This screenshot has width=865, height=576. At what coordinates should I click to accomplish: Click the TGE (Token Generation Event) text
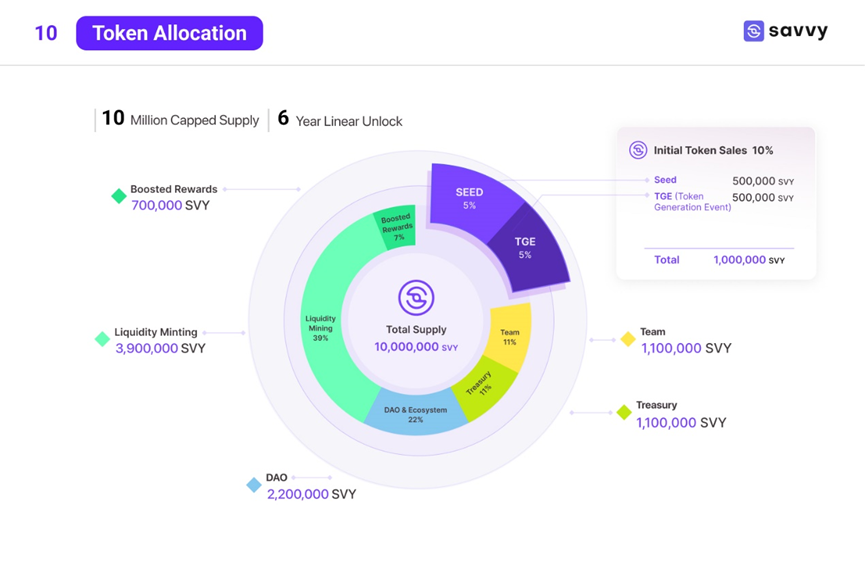point(692,201)
